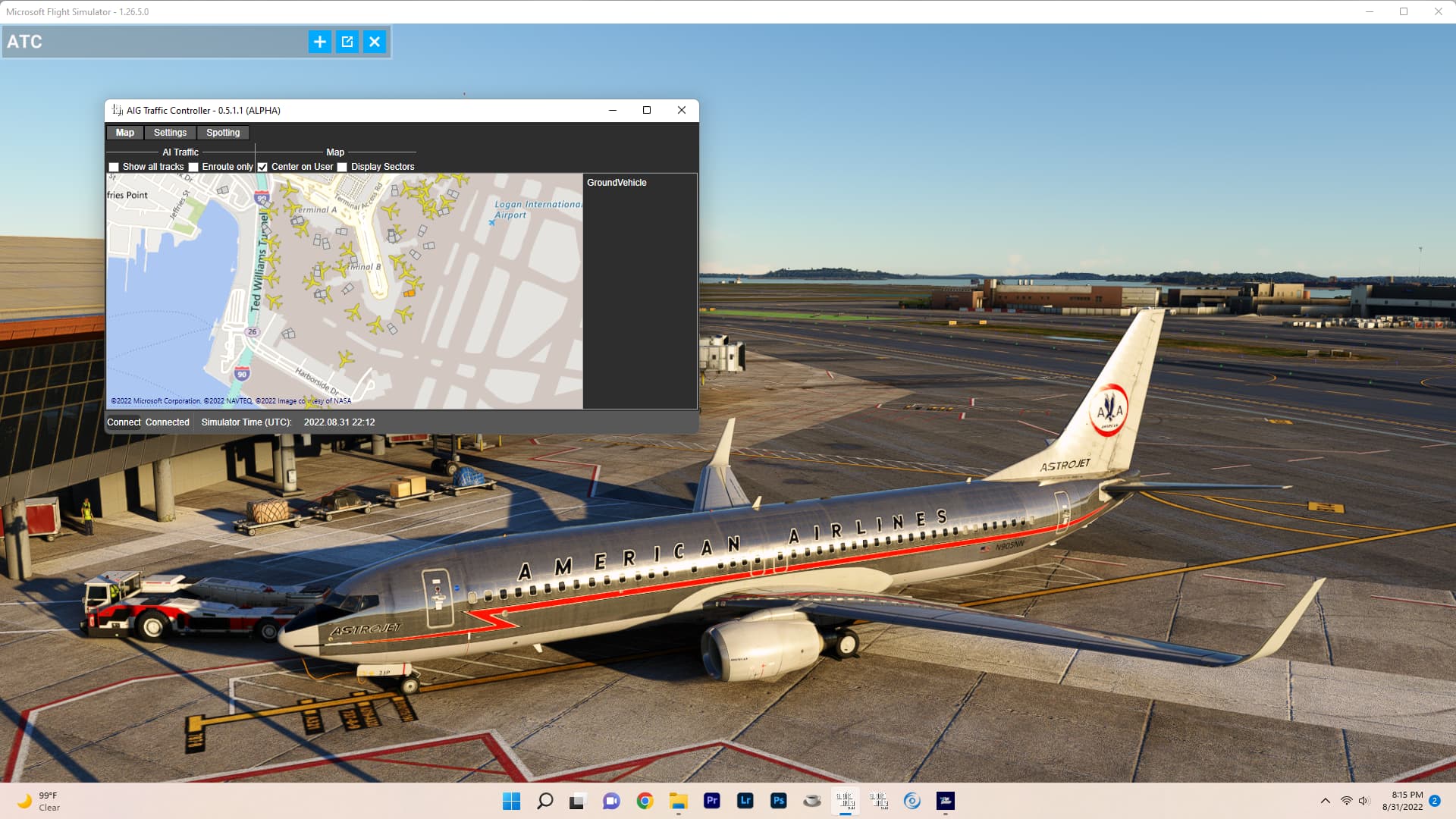Click the Connect button
The image size is (1456, 819).
[x=124, y=422]
